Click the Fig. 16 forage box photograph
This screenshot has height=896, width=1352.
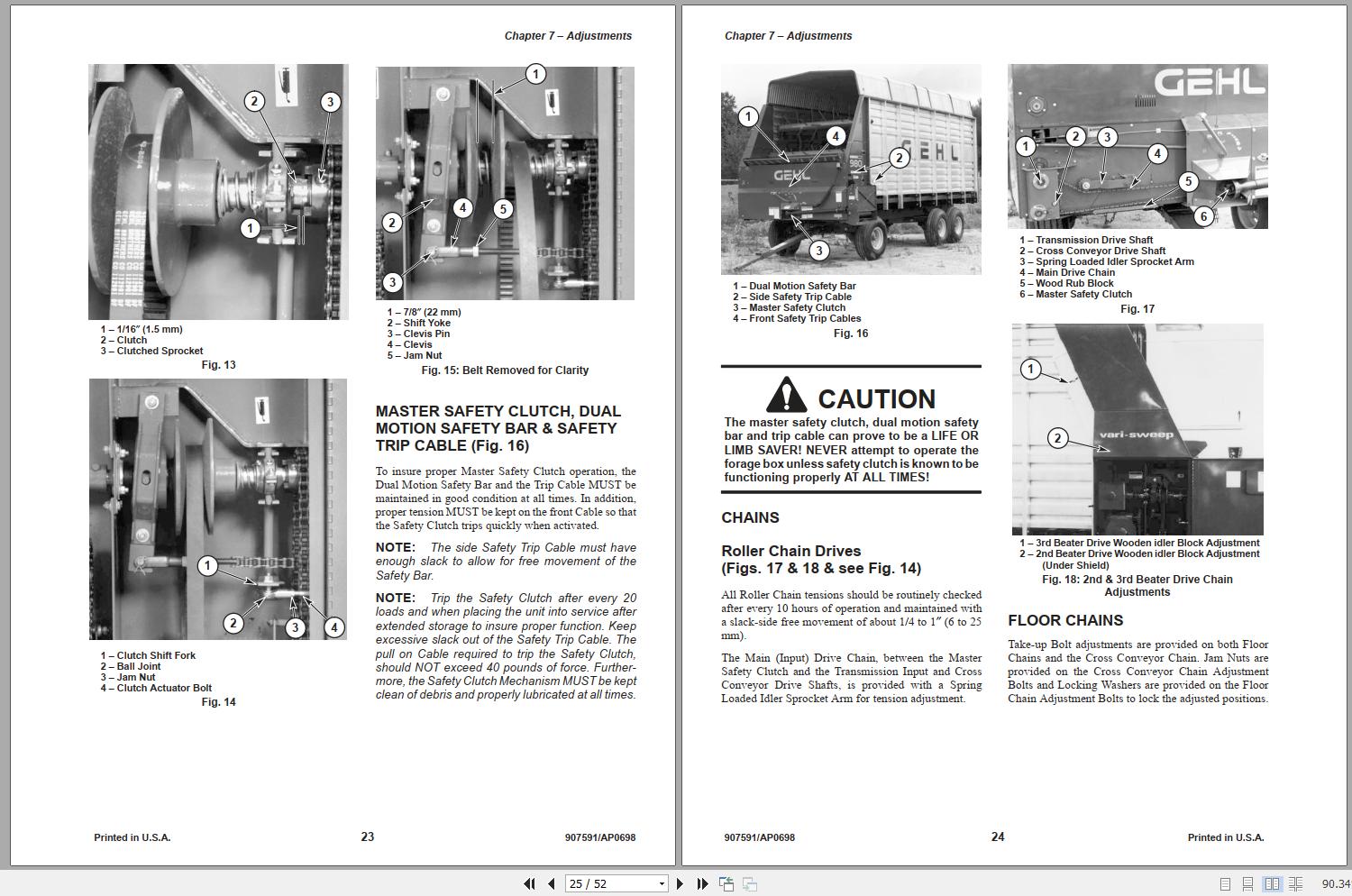click(850, 167)
